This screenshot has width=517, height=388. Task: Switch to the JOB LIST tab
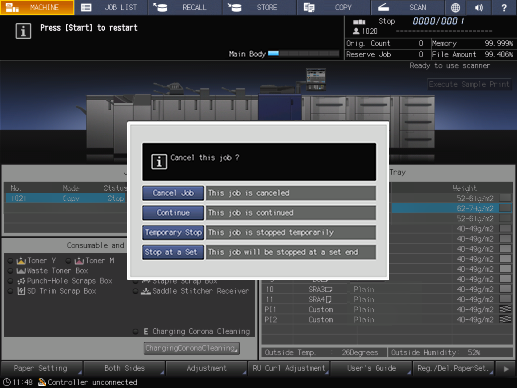tap(111, 7)
